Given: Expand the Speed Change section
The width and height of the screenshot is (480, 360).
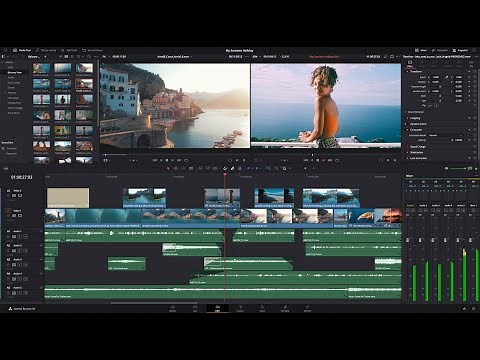Looking at the screenshot, I should [x=417, y=147].
